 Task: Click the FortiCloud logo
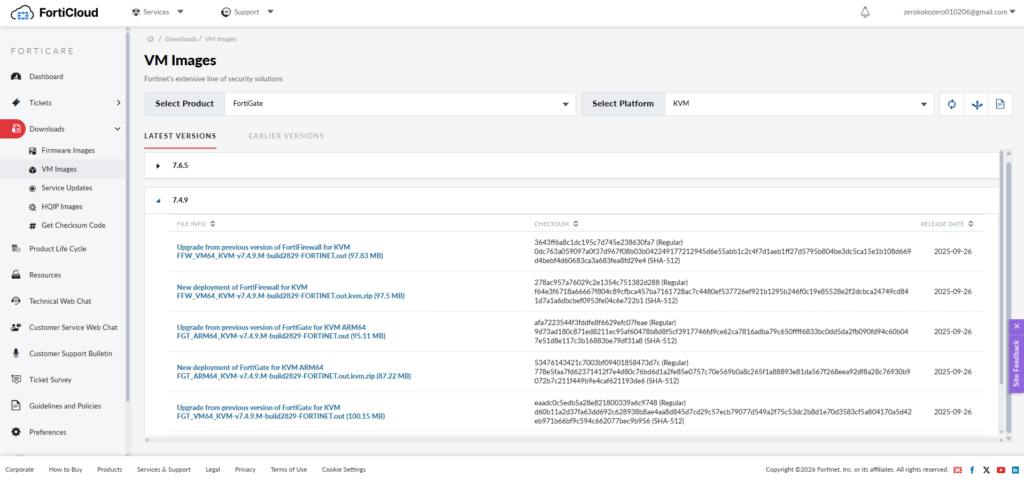pos(54,12)
